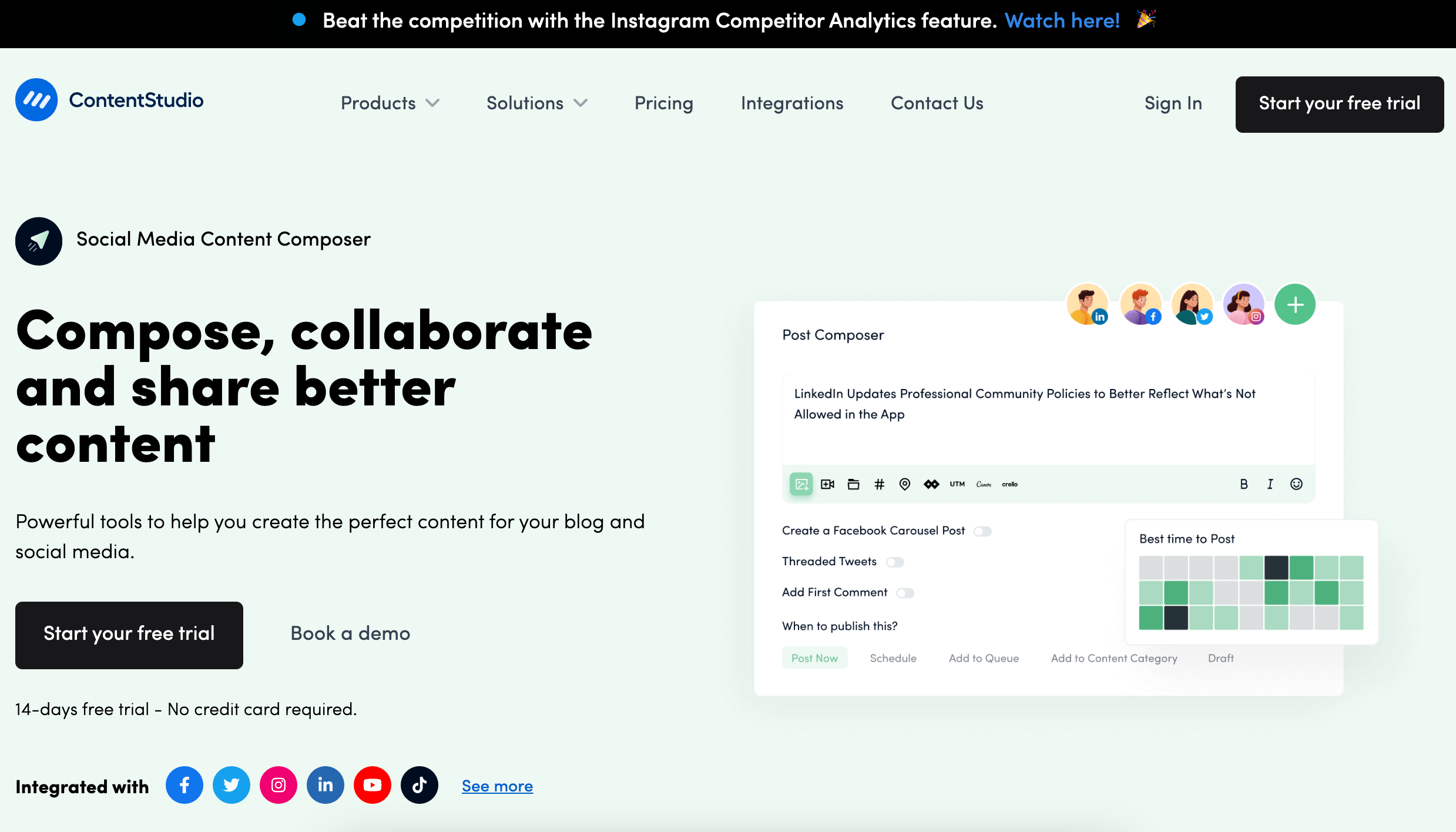Click the Italic formatting icon
The height and width of the screenshot is (832, 1456).
(1270, 484)
